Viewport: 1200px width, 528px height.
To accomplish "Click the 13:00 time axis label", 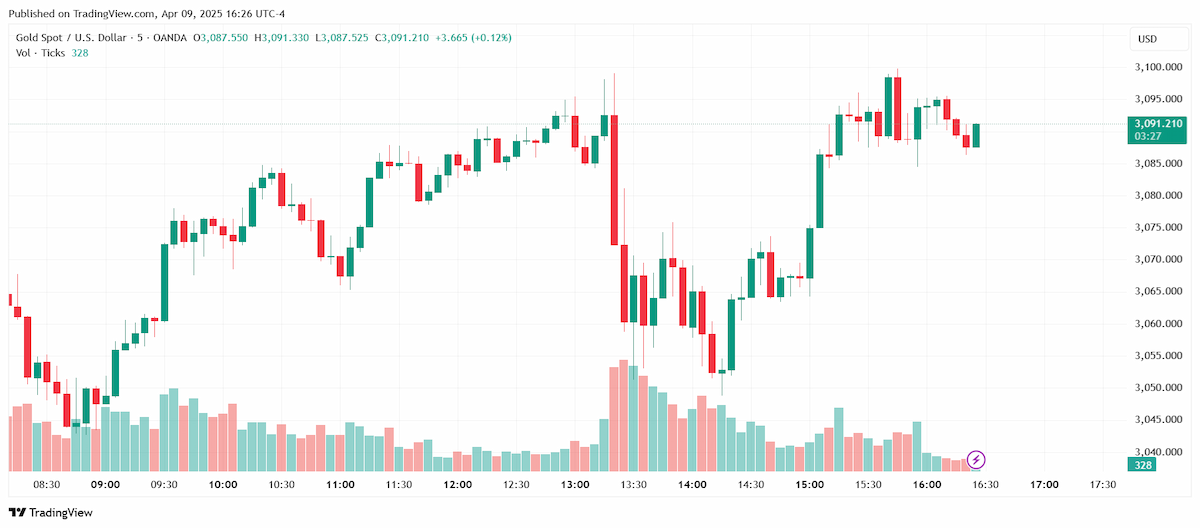I will [575, 484].
